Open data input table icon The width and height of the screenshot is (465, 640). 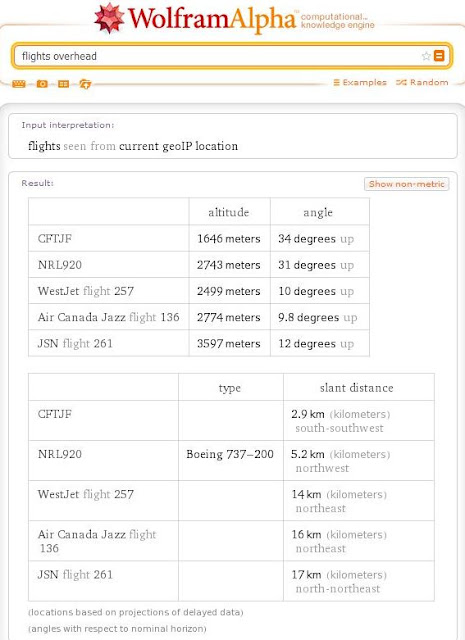(x=63, y=84)
